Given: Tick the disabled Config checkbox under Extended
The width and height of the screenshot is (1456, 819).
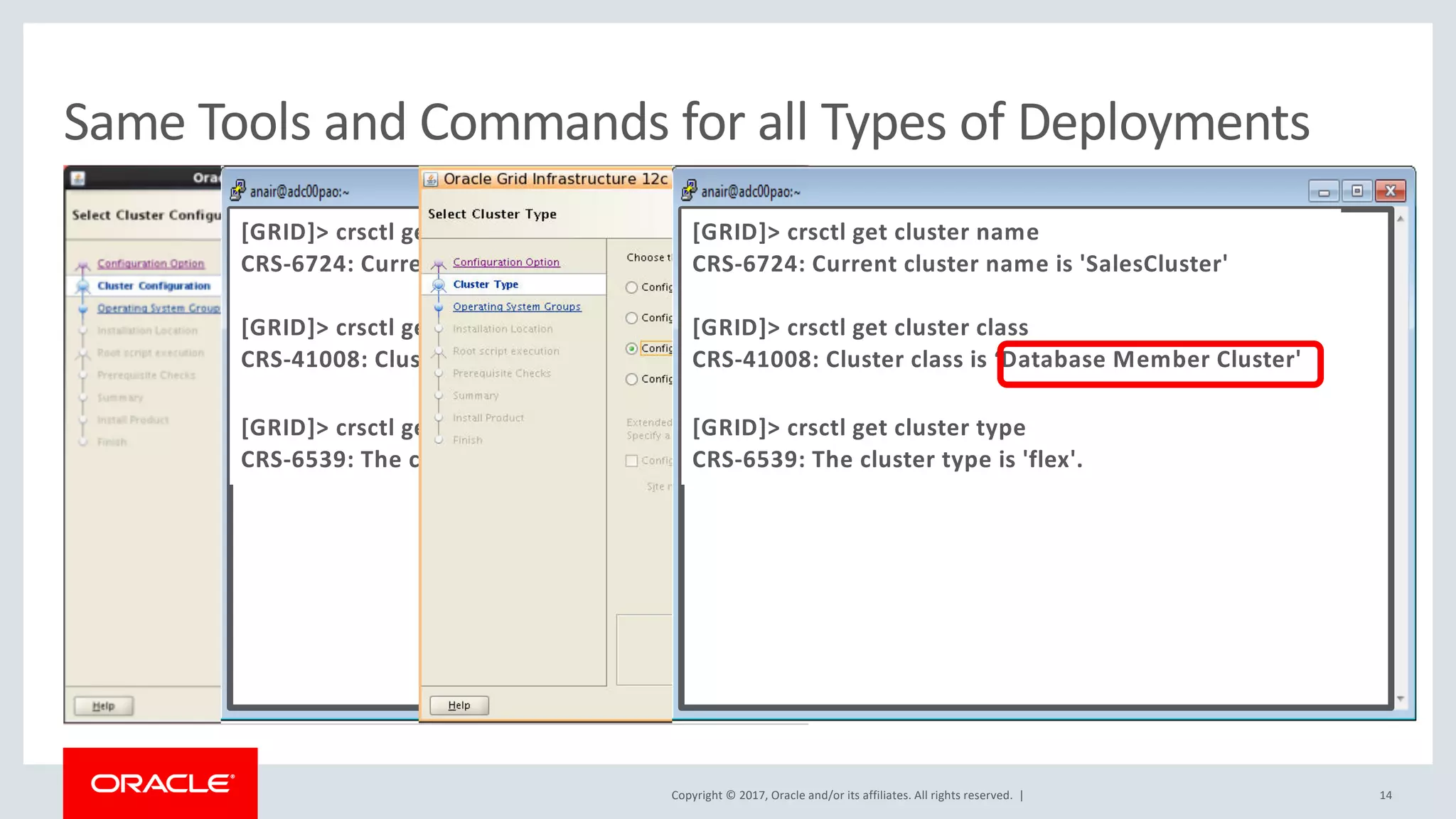Looking at the screenshot, I should pos(631,461).
